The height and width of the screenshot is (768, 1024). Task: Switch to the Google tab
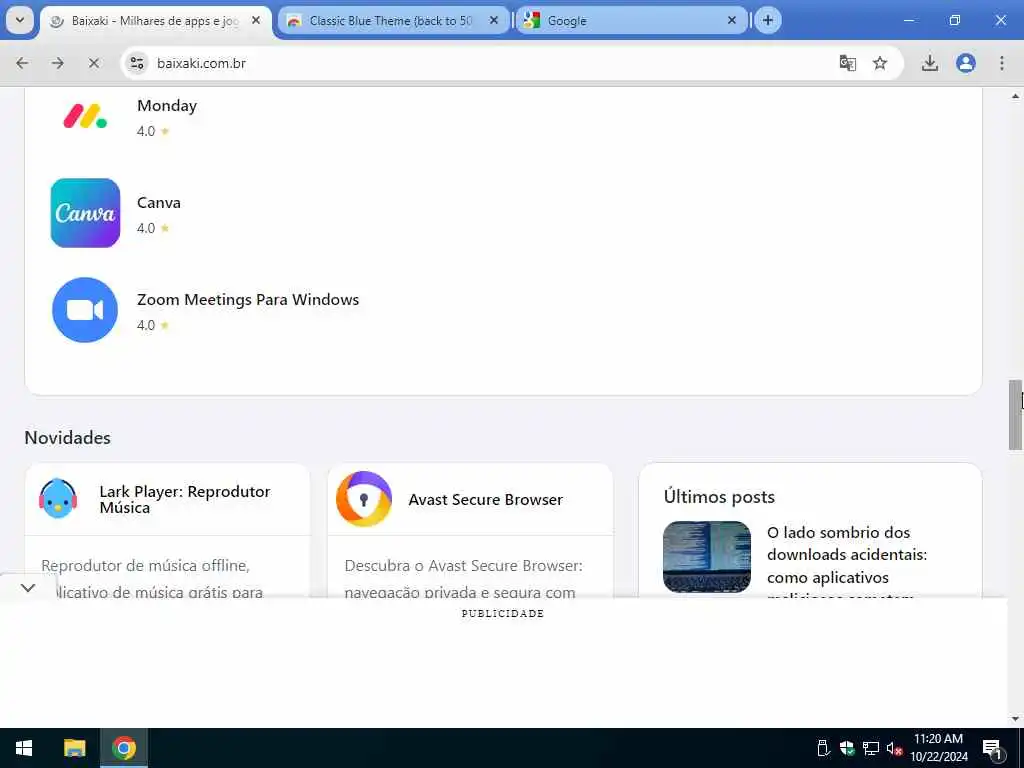click(x=631, y=21)
